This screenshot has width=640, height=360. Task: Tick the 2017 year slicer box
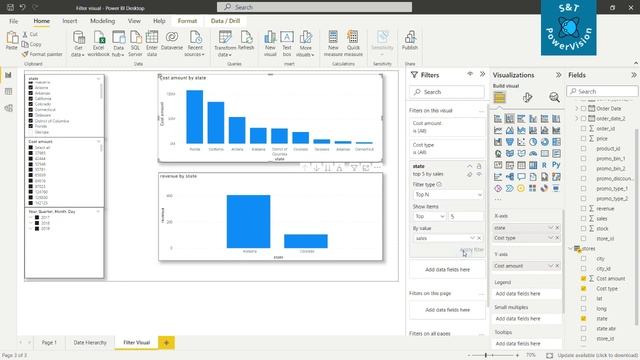tap(37, 218)
